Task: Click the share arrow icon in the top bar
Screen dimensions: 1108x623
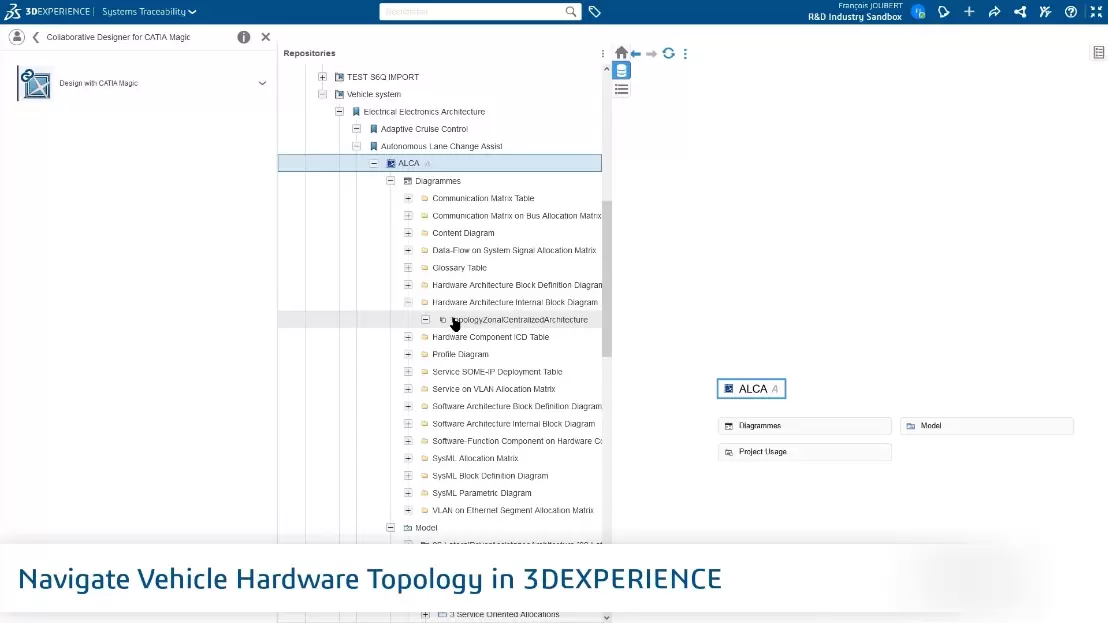Action: 994,12
